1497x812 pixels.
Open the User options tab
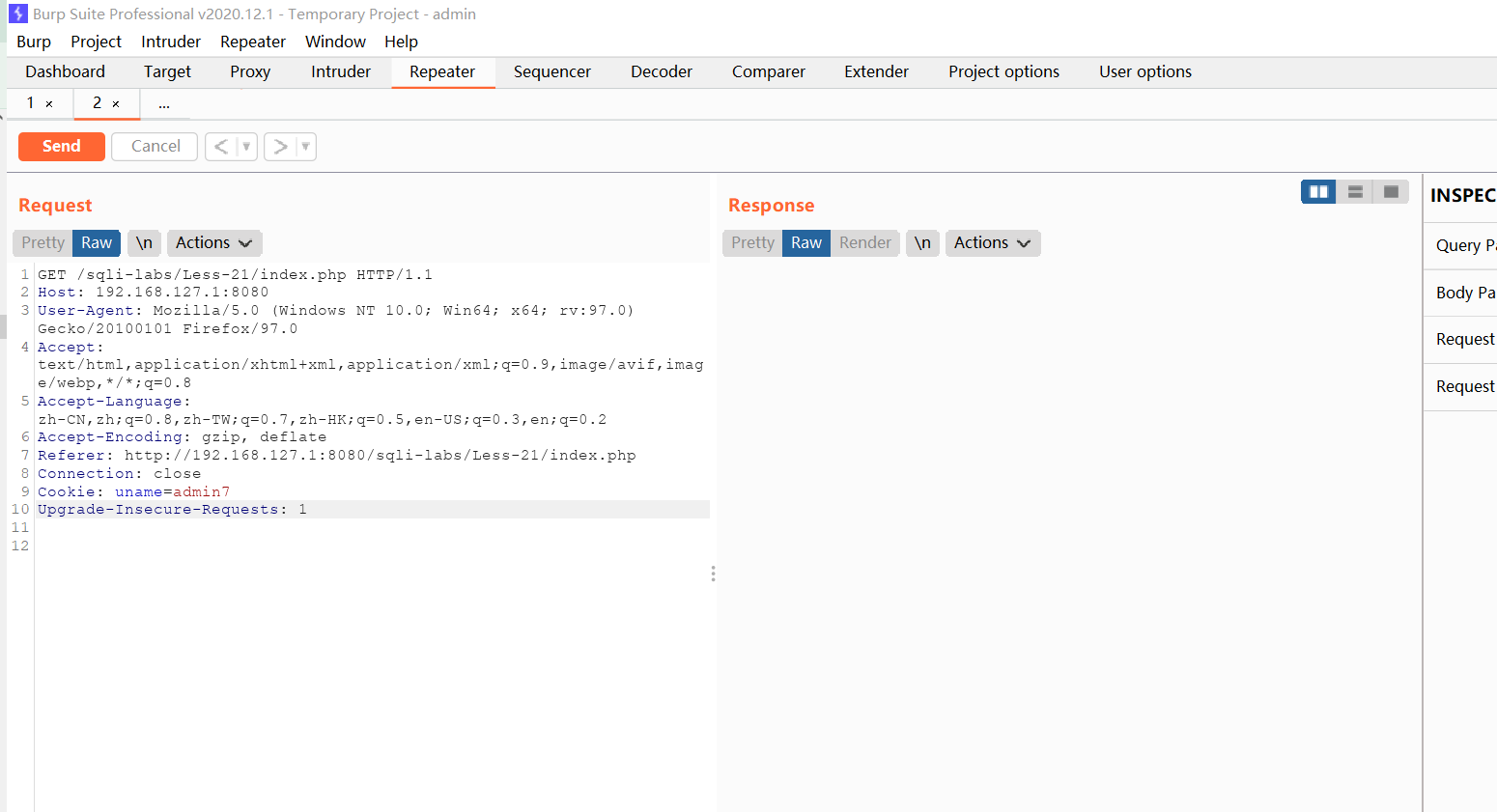point(1145,72)
